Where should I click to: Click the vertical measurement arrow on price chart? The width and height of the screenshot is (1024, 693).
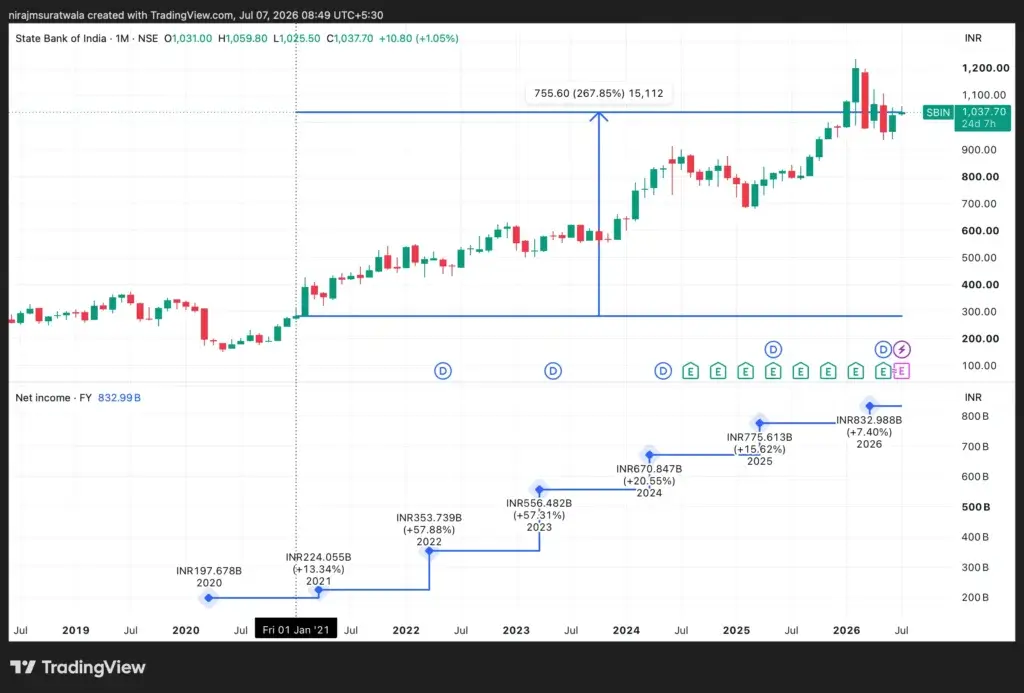point(599,214)
